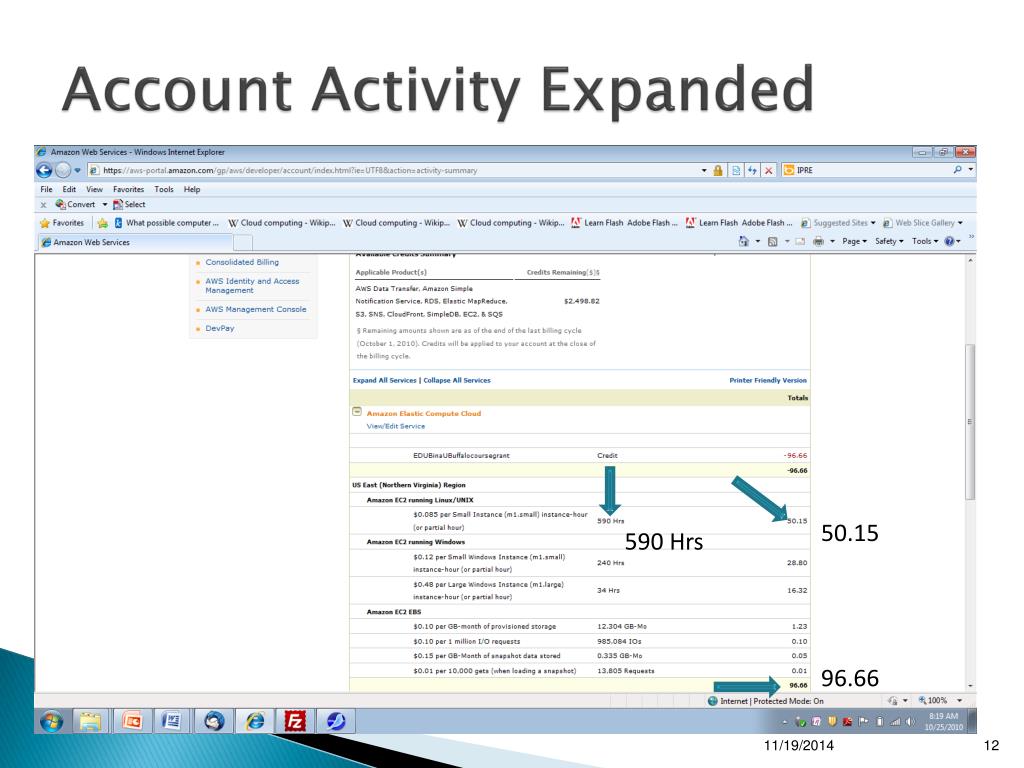Open the Edit menu

point(69,189)
